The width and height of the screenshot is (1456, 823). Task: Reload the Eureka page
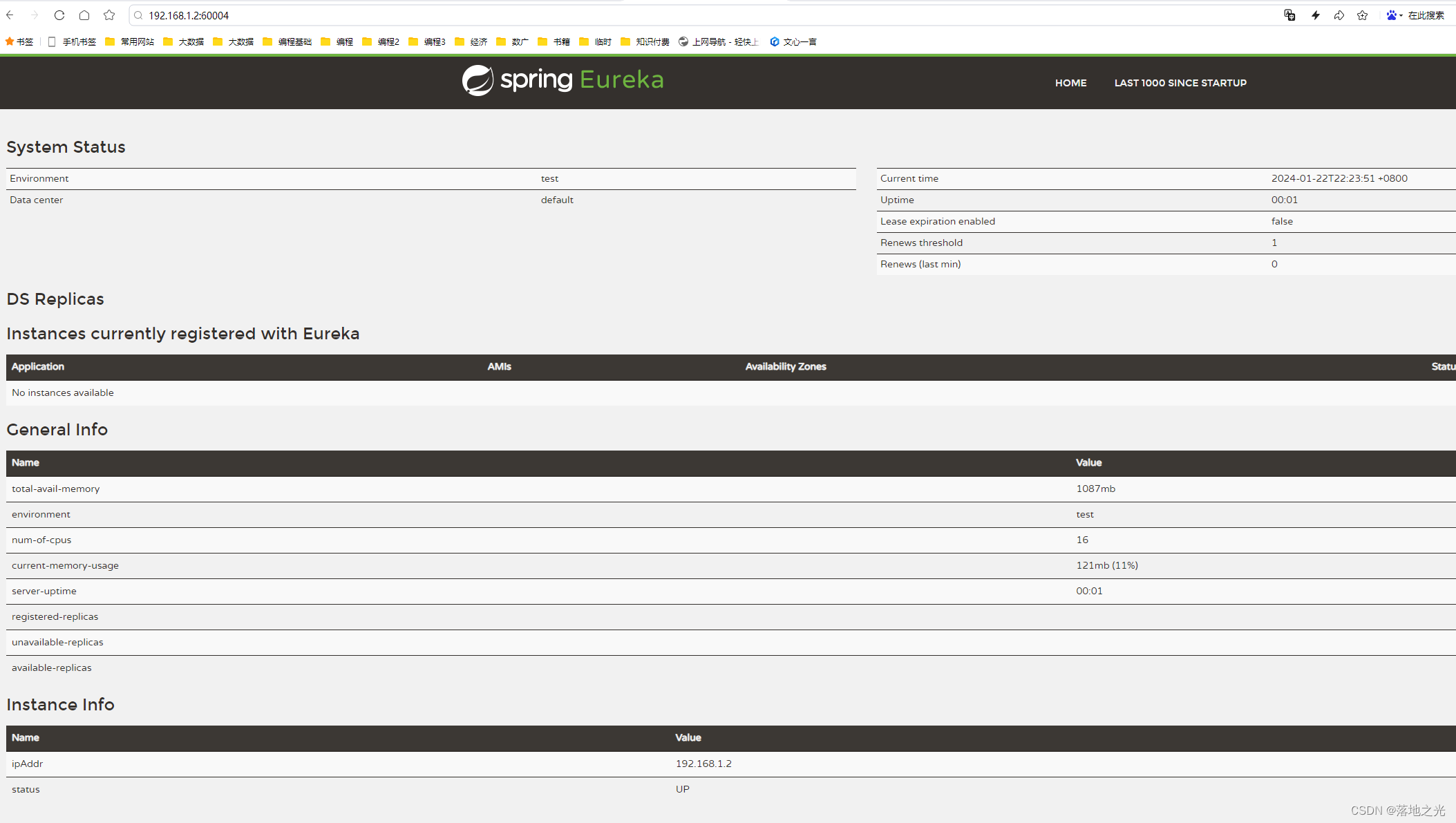pos(59,15)
